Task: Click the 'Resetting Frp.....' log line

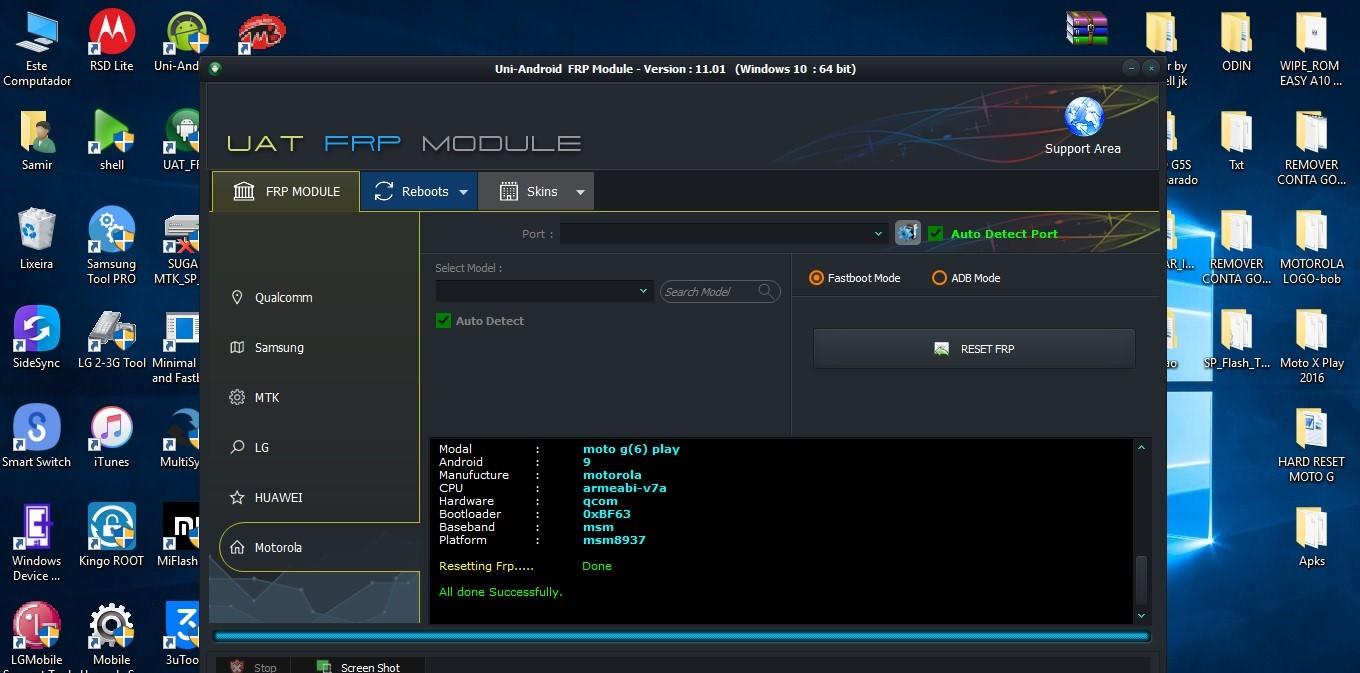Action: point(486,566)
